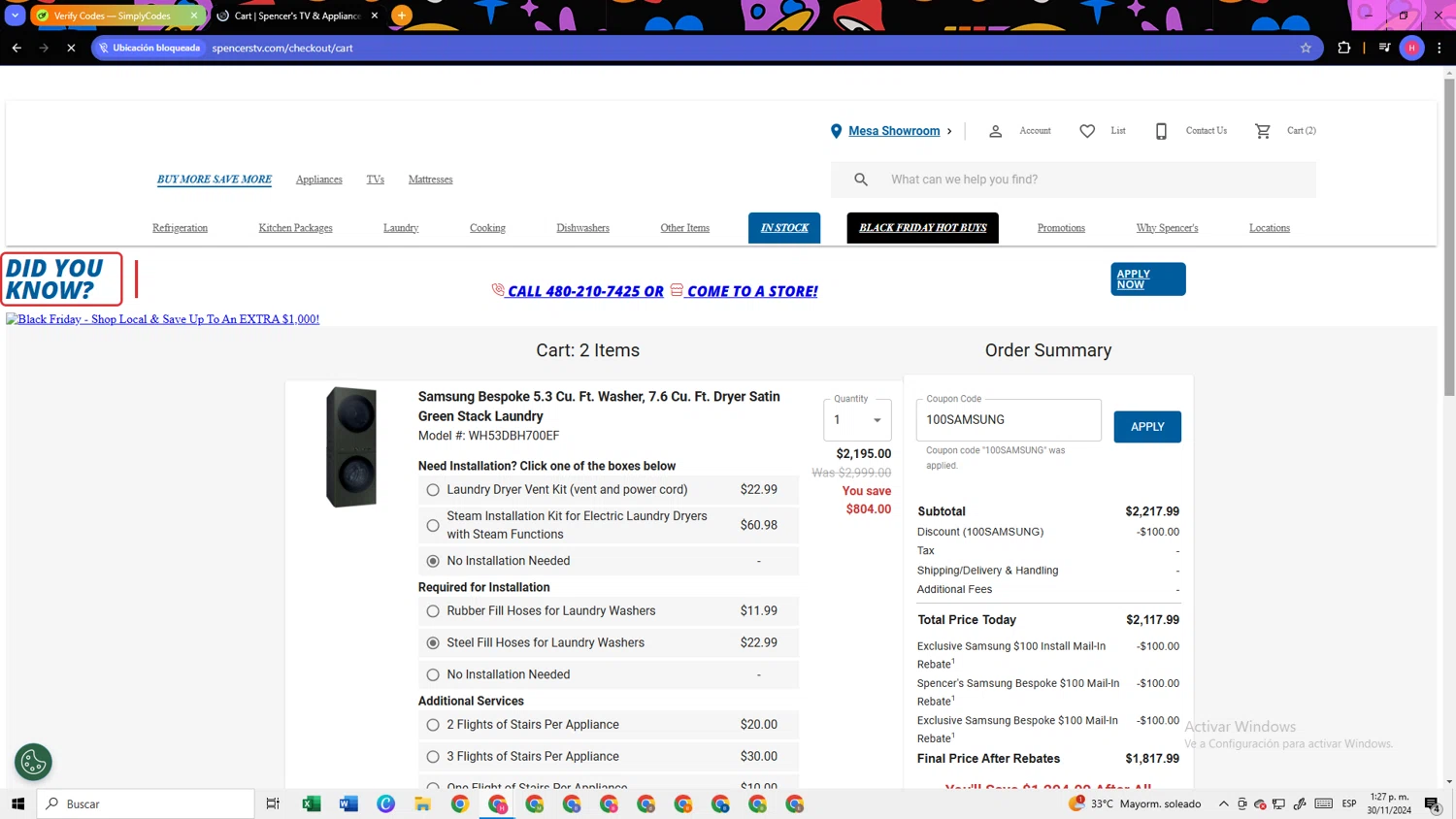This screenshot has height=819, width=1456.
Task: Select No Installation Needed under Required for Installation
Action: click(433, 674)
